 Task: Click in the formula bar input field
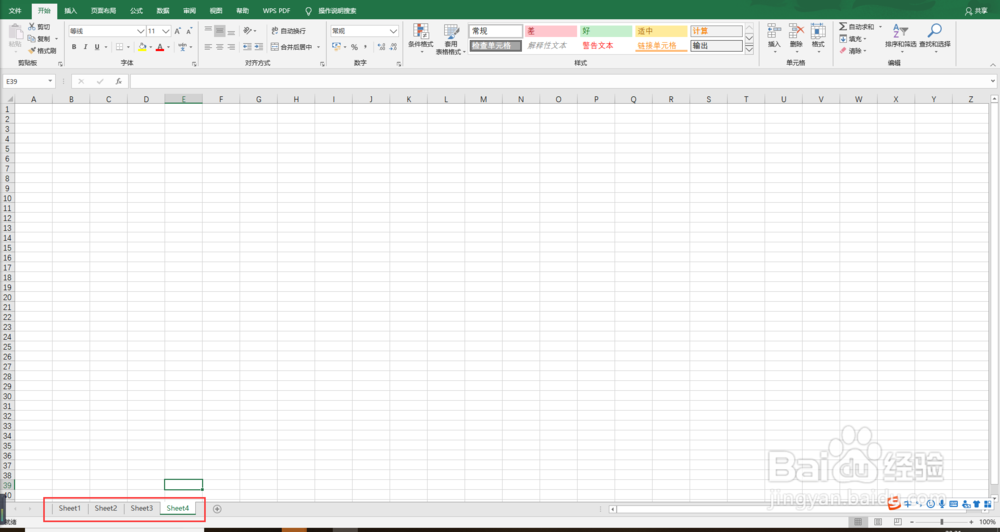[x=560, y=82]
